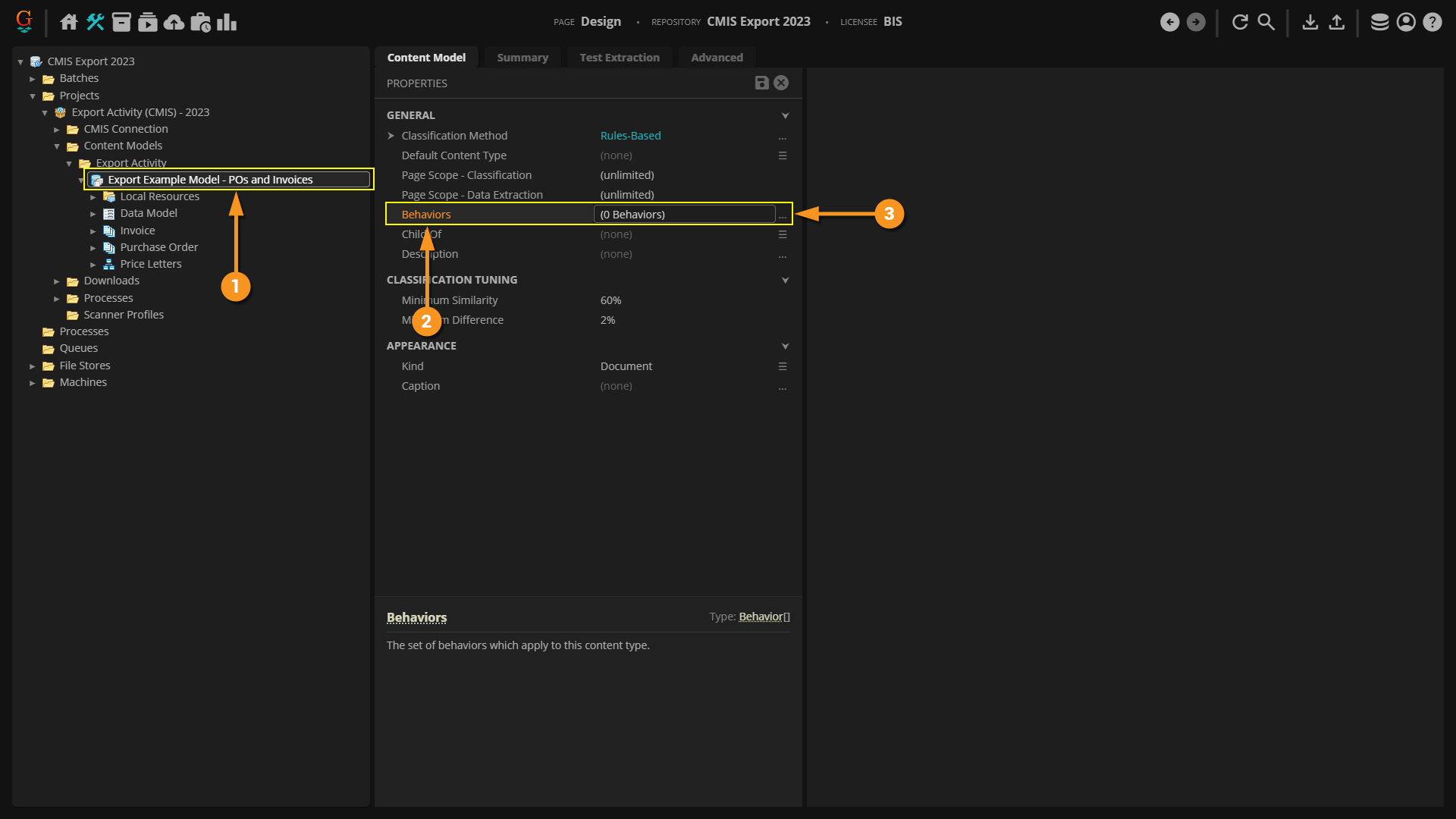Open the user account icon
Screen dimensions: 1456x819
[x=1406, y=22]
